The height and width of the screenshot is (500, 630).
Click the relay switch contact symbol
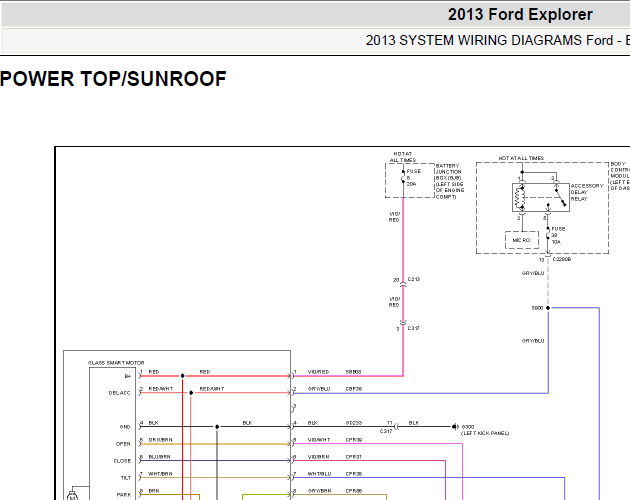[560, 197]
